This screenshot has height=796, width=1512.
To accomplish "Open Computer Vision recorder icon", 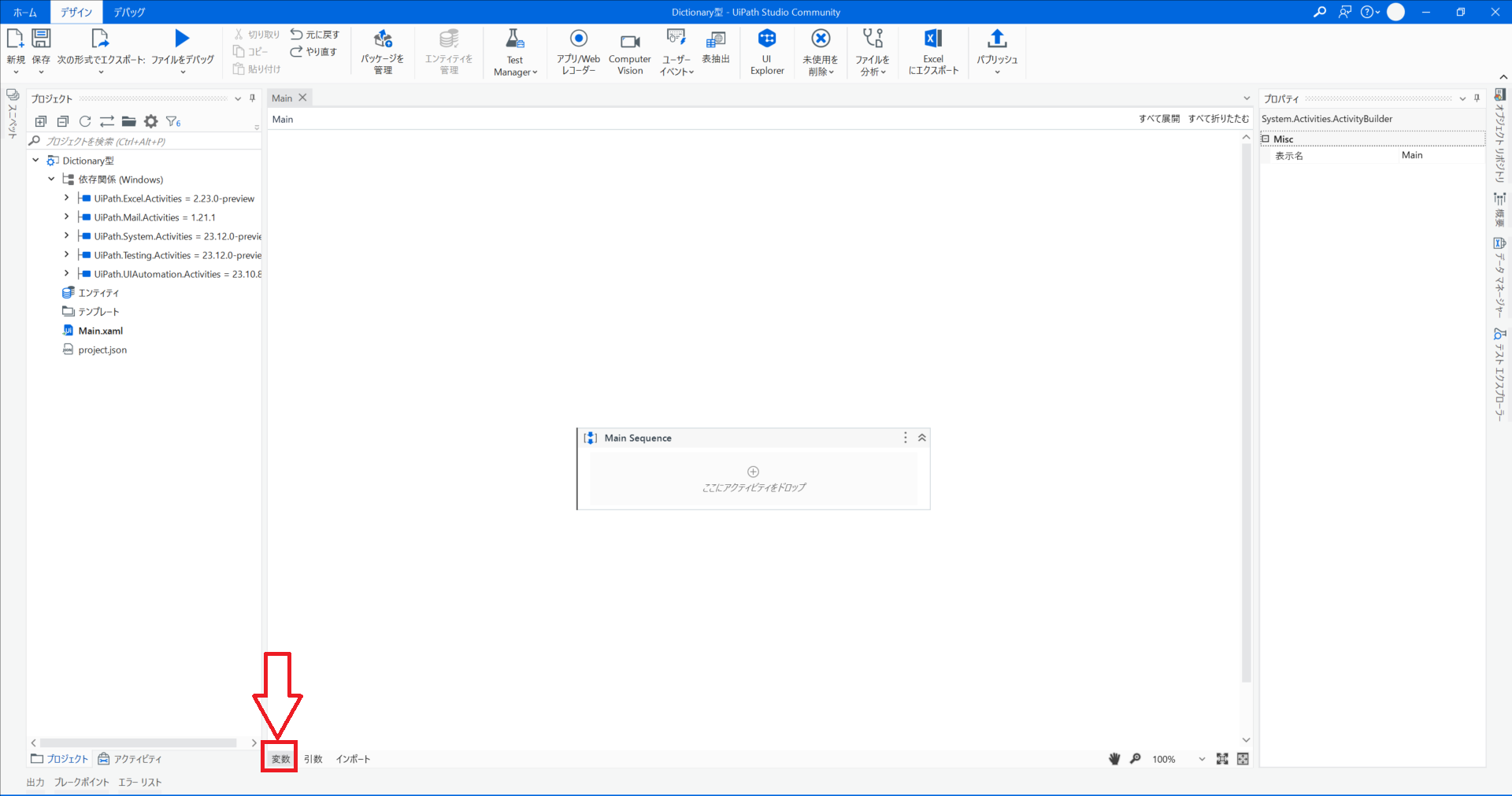I will [630, 41].
